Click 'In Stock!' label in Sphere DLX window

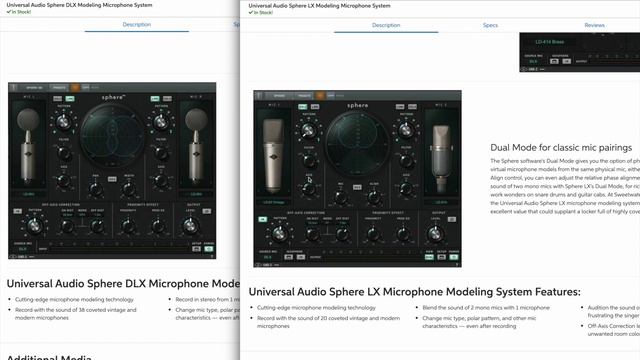tap(19, 12)
